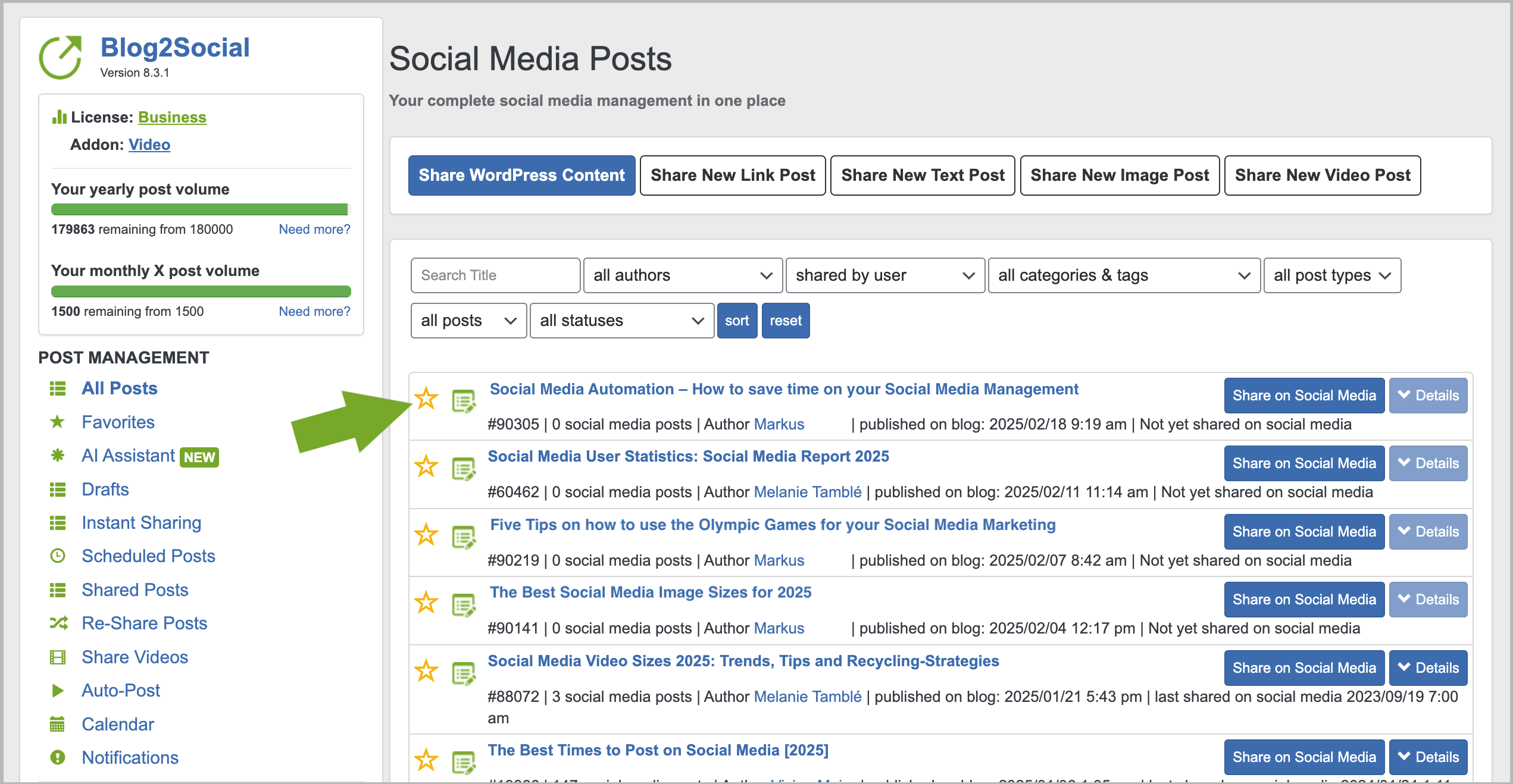Image resolution: width=1513 pixels, height=784 pixels.
Task: Click the license bar chart icon
Action: (59, 117)
